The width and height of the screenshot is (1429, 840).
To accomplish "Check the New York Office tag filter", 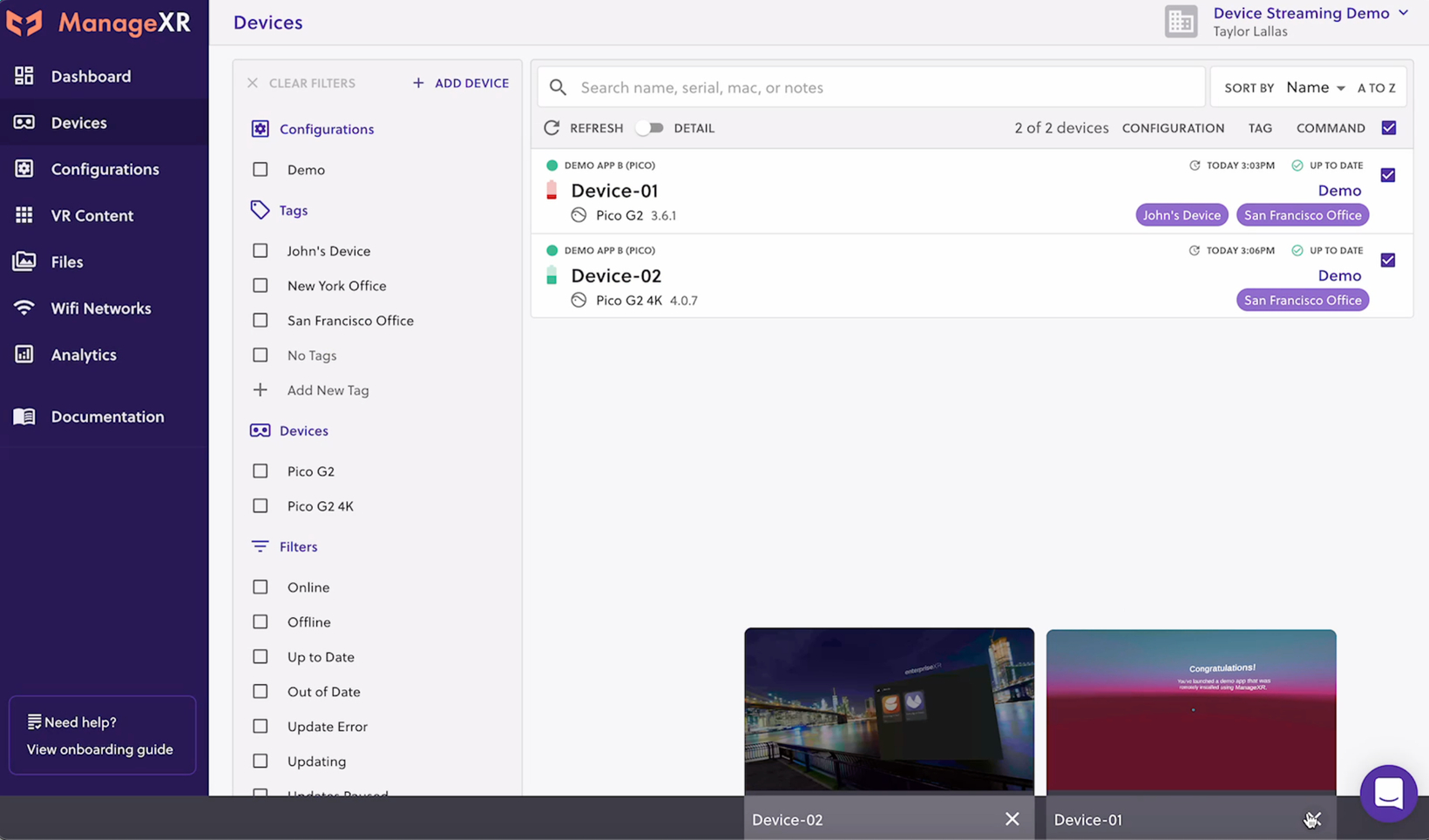I will (261, 286).
